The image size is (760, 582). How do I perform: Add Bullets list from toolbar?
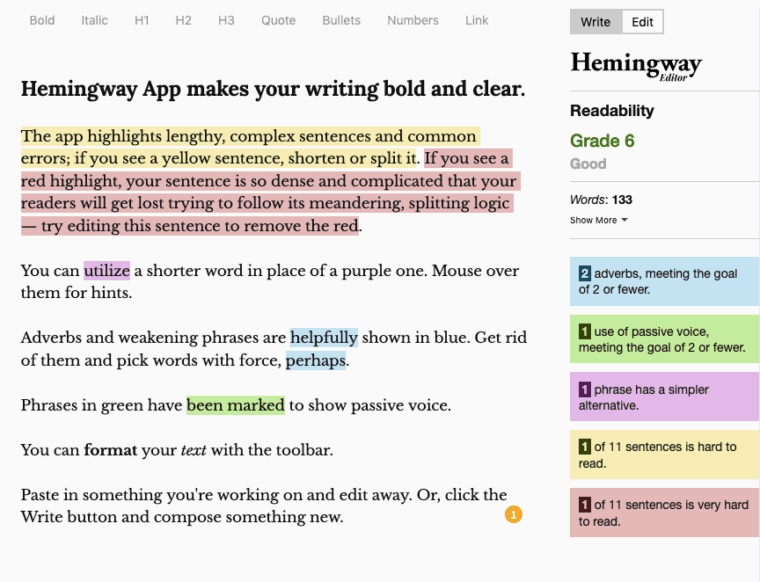click(341, 20)
